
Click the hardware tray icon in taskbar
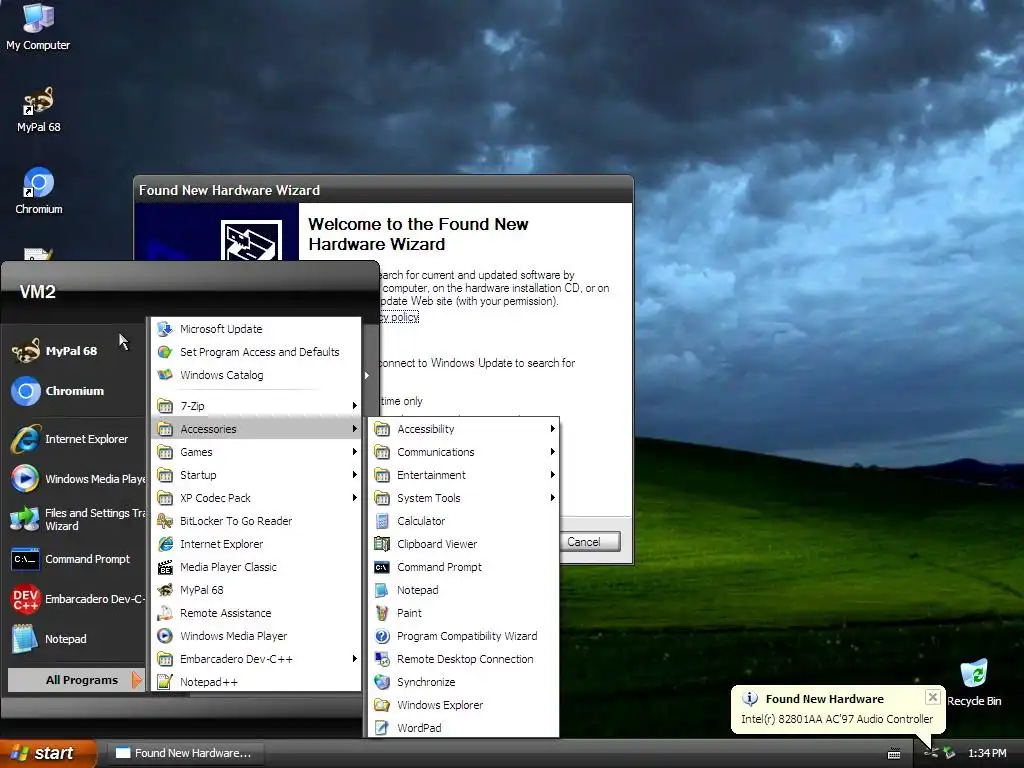931,753
